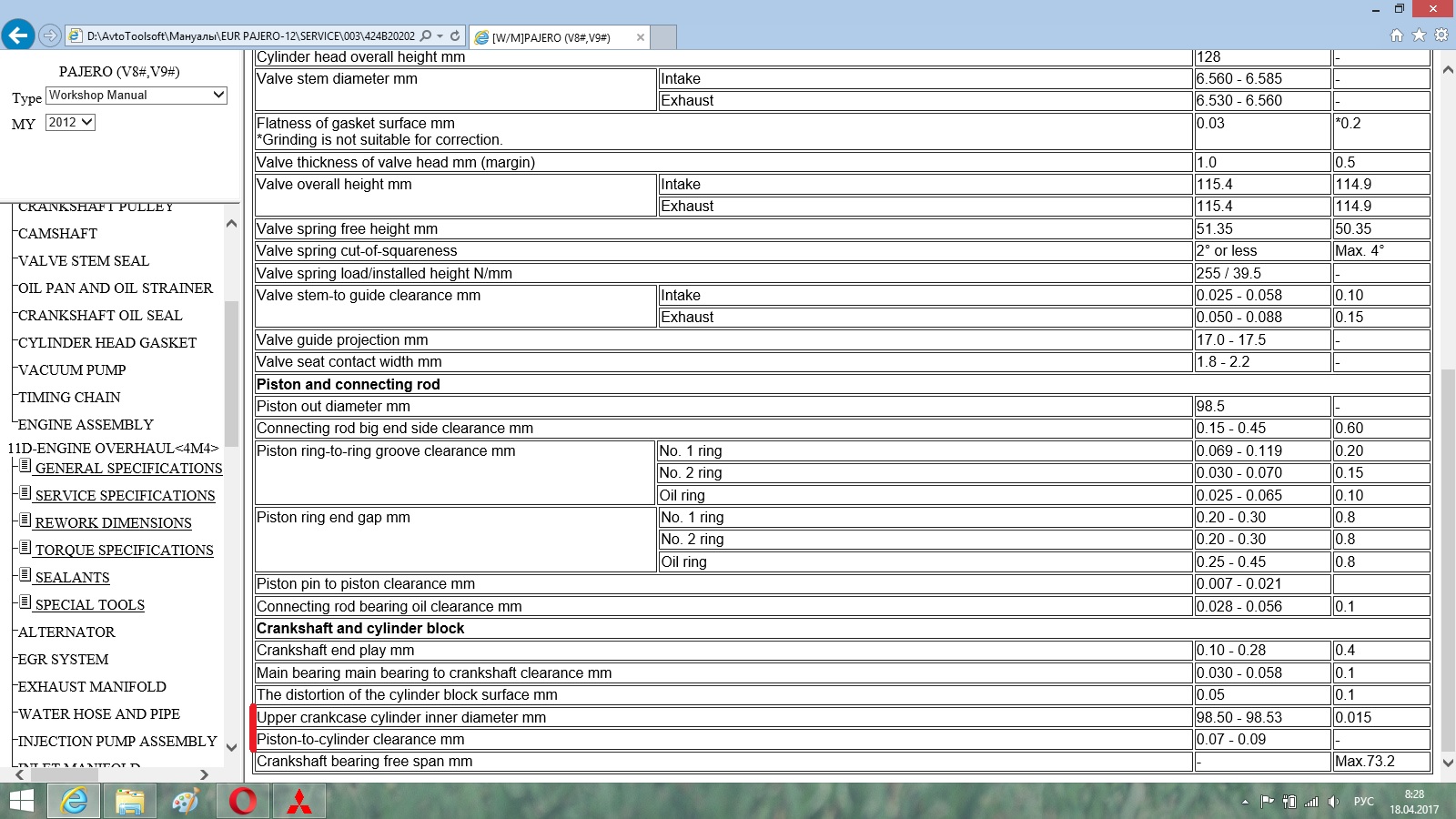Viewport: 1456px width, 819px height.
Task: Open File Explorer from the taskbar
Action: pyautogui.click(x=130, y=801)
